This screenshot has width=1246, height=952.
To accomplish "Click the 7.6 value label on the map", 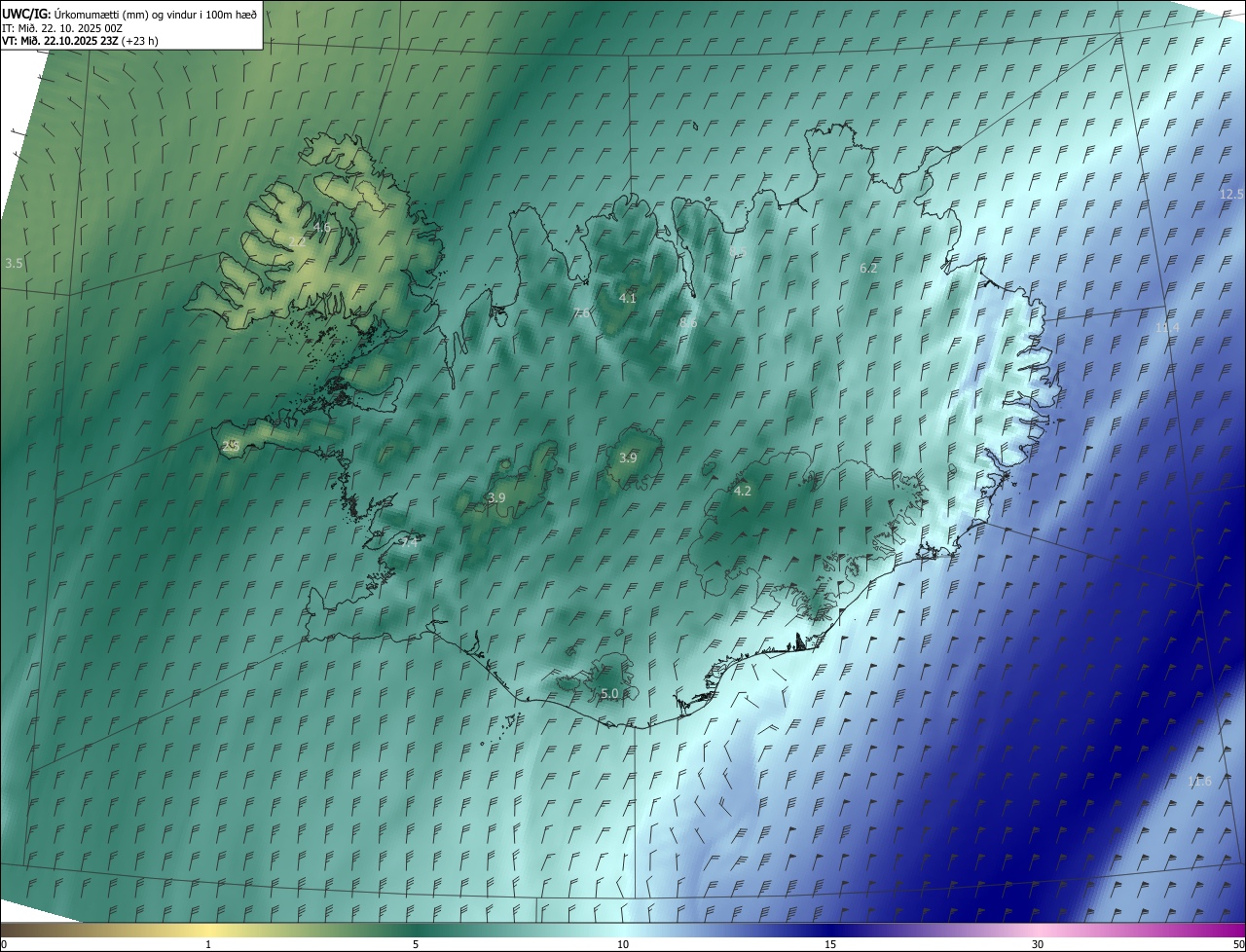I will coord(581,312).
